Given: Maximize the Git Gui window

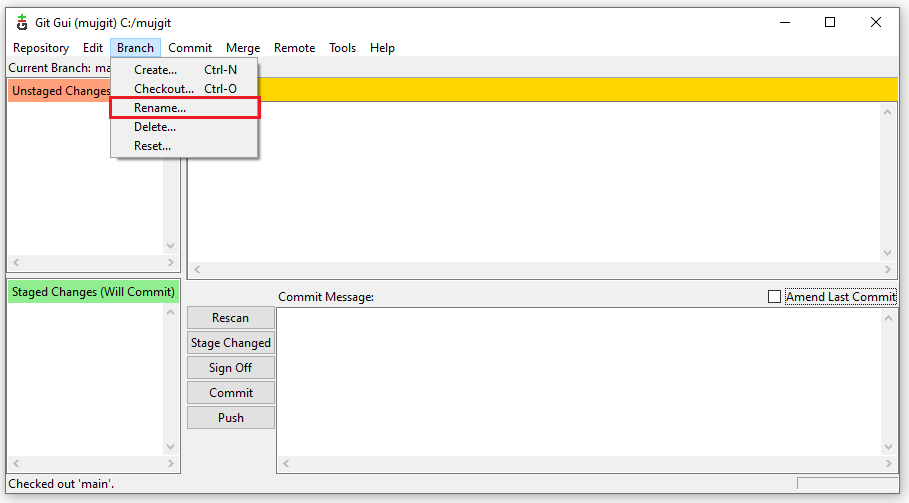Looking at the screenshot, I should (830, 23).
